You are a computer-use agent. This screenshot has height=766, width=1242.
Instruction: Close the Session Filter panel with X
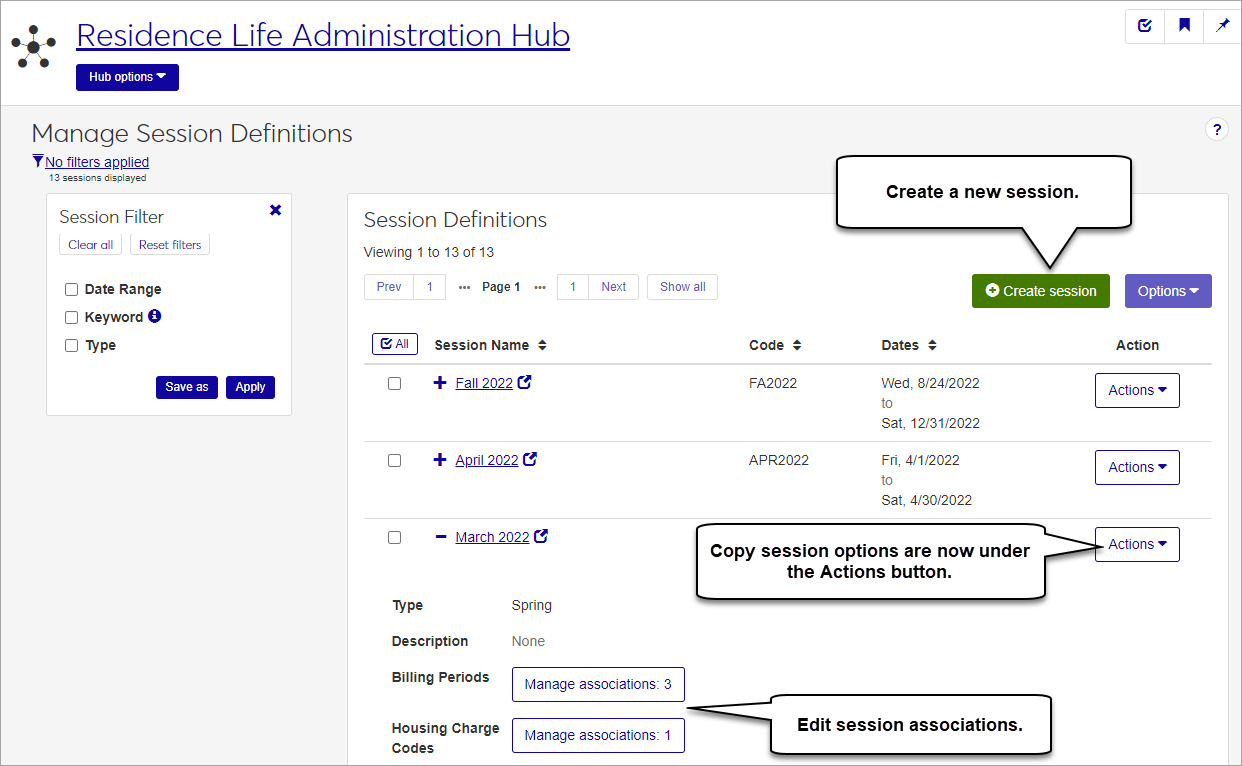click(276, 210)
